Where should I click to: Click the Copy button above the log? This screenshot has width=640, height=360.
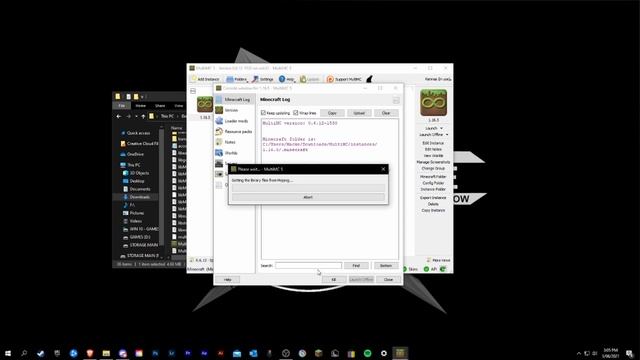pos(332,113)
